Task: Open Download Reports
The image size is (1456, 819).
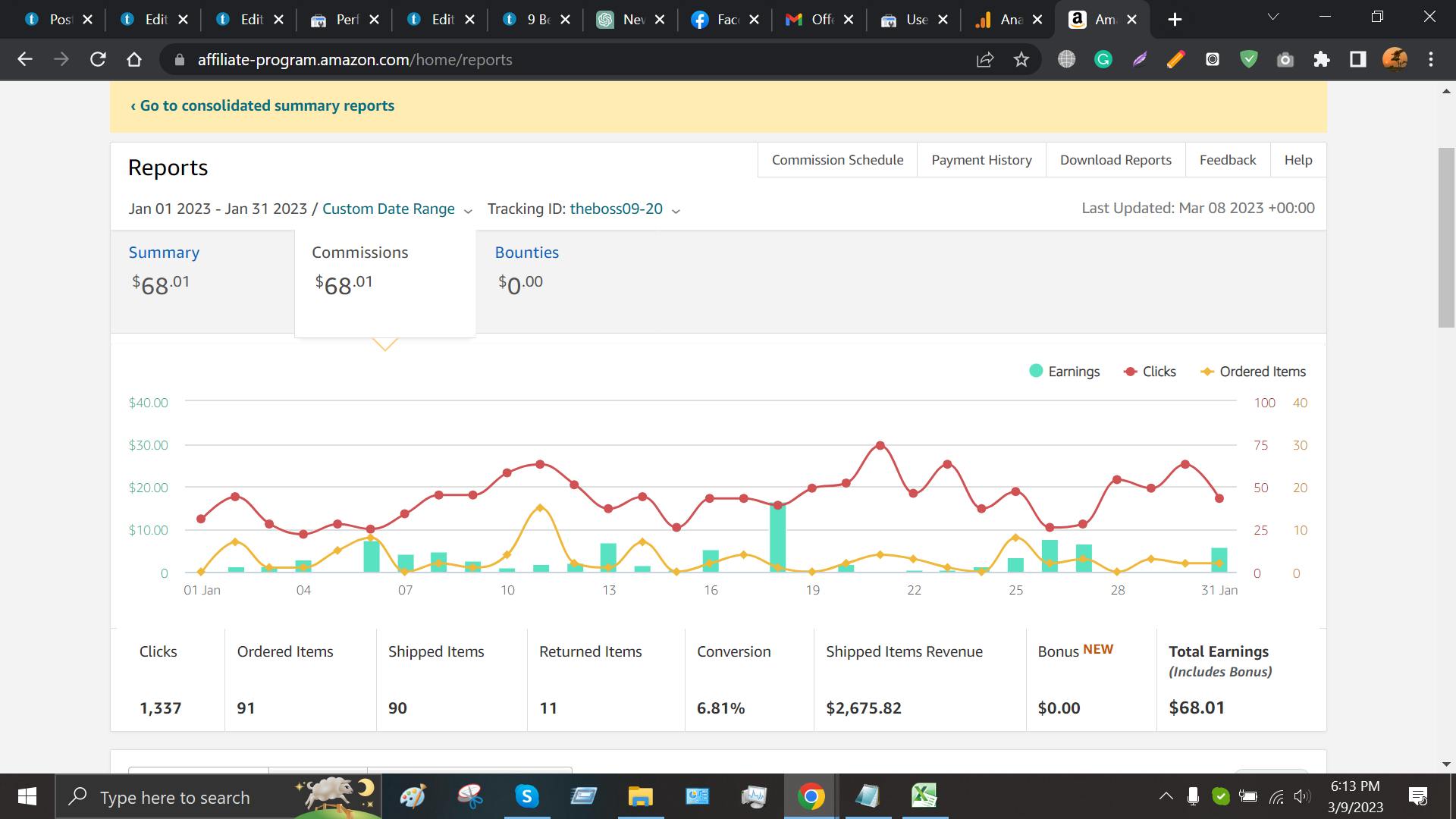Action: point(1116,160)
